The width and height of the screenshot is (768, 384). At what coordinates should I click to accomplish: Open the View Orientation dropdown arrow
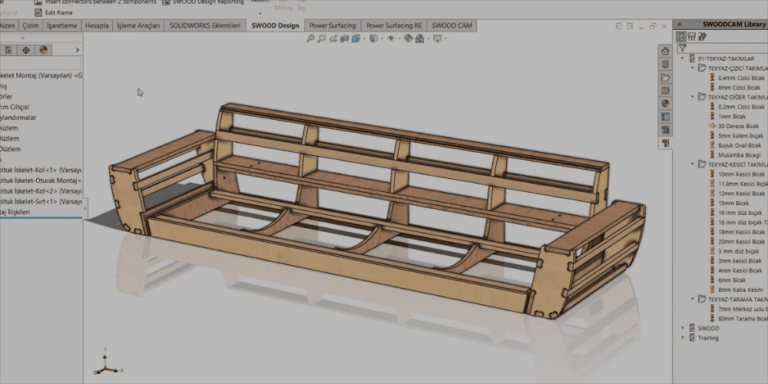364,38
